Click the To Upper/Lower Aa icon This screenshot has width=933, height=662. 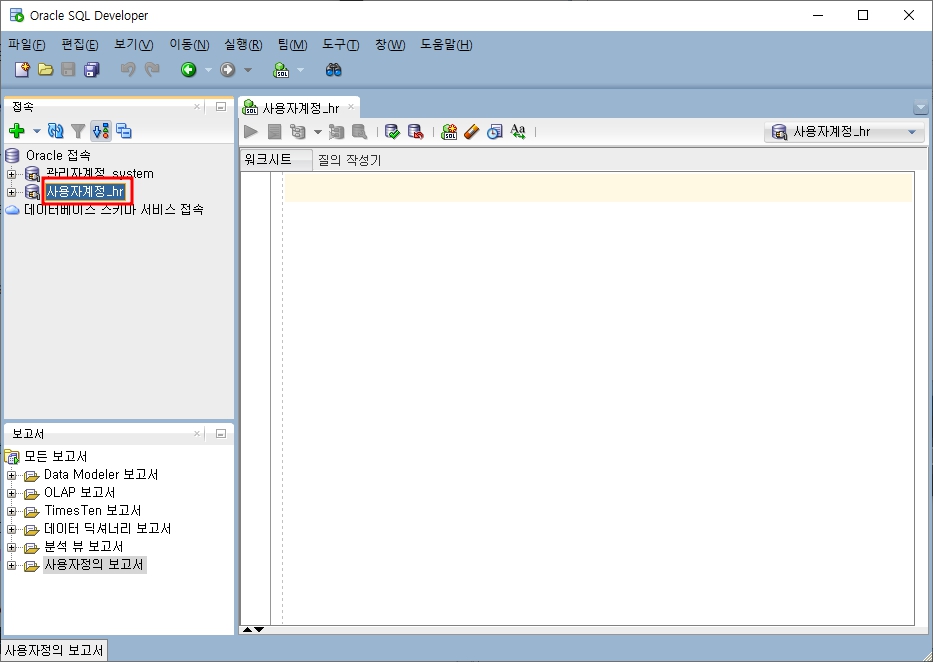click(x=518, y=131)
